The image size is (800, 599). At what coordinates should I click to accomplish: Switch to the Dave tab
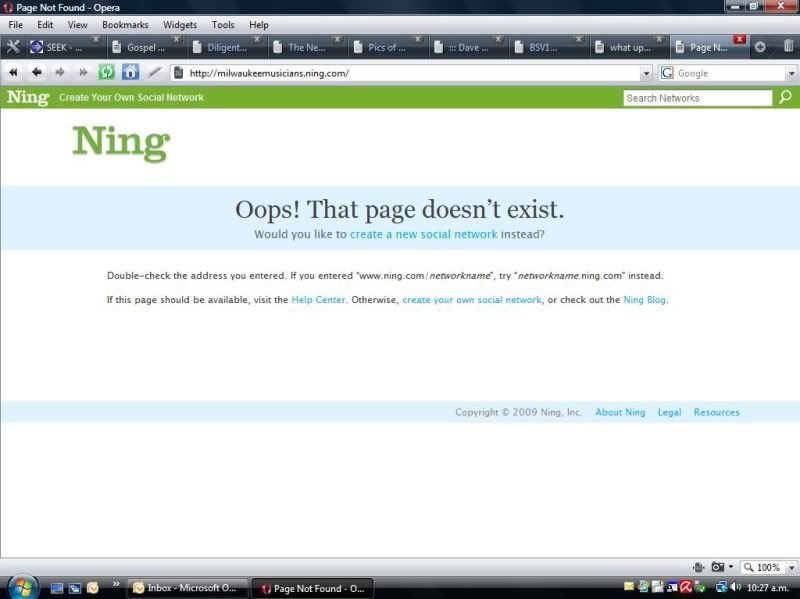pos(468,47)
